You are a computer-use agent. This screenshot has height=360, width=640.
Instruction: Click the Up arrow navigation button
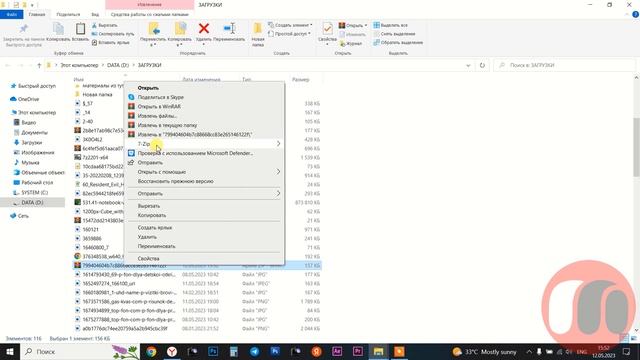click(39, 65)
